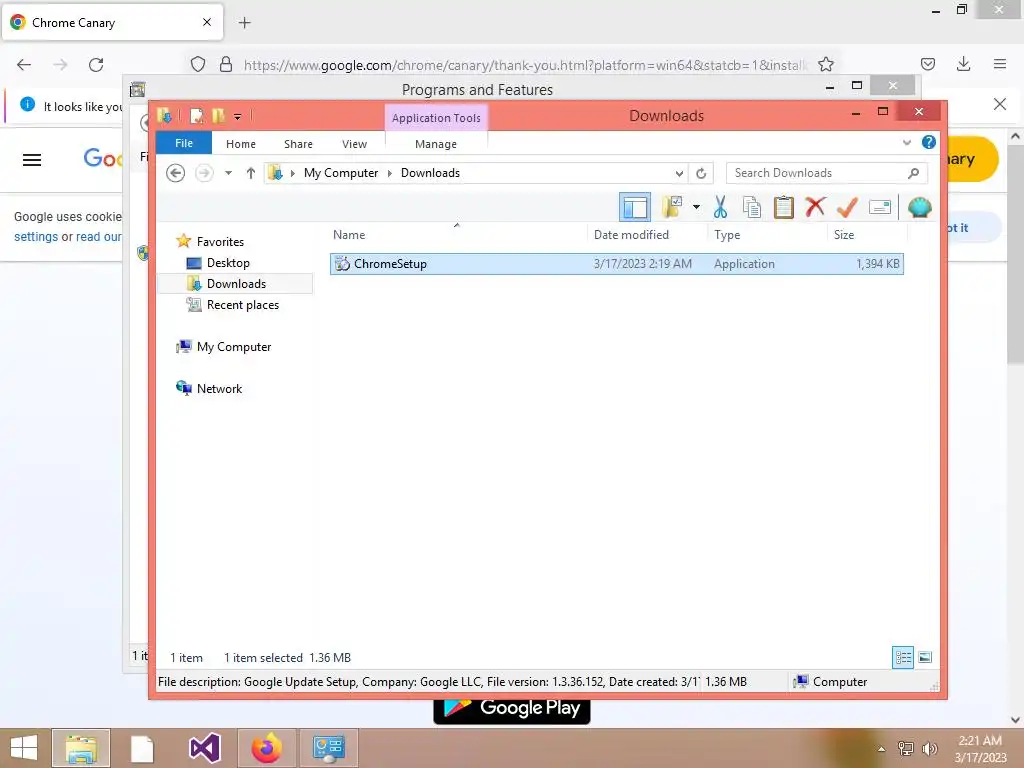The height and width of the screenshot is (768, 1024).
Task: Reload the page in Firefox
Action: click(x=96, y=64)
